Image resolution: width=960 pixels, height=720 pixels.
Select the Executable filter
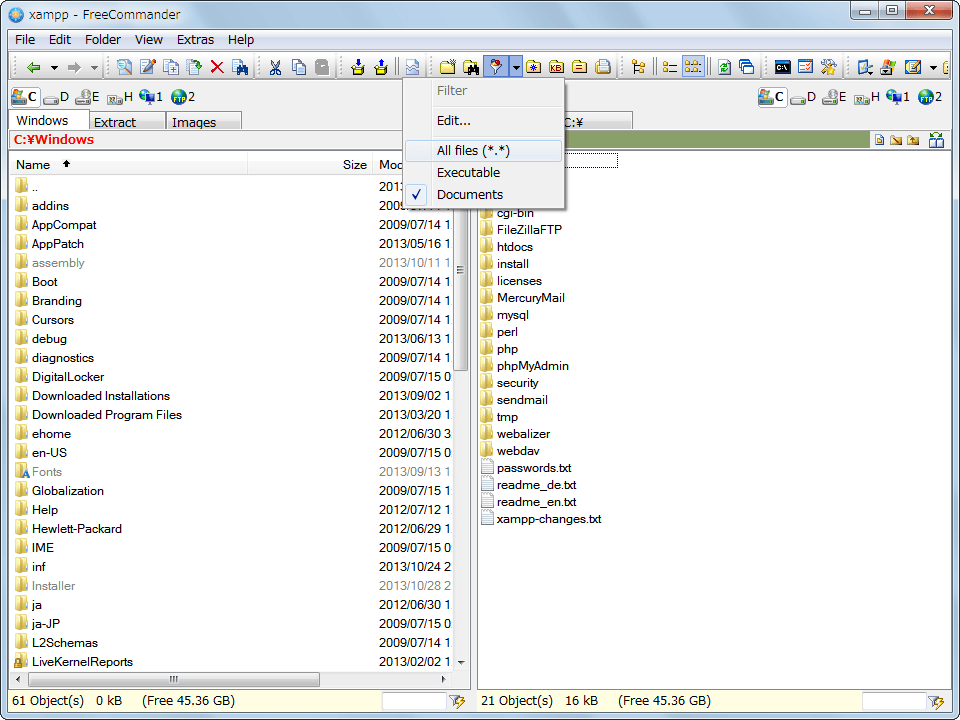coord(484,173)
